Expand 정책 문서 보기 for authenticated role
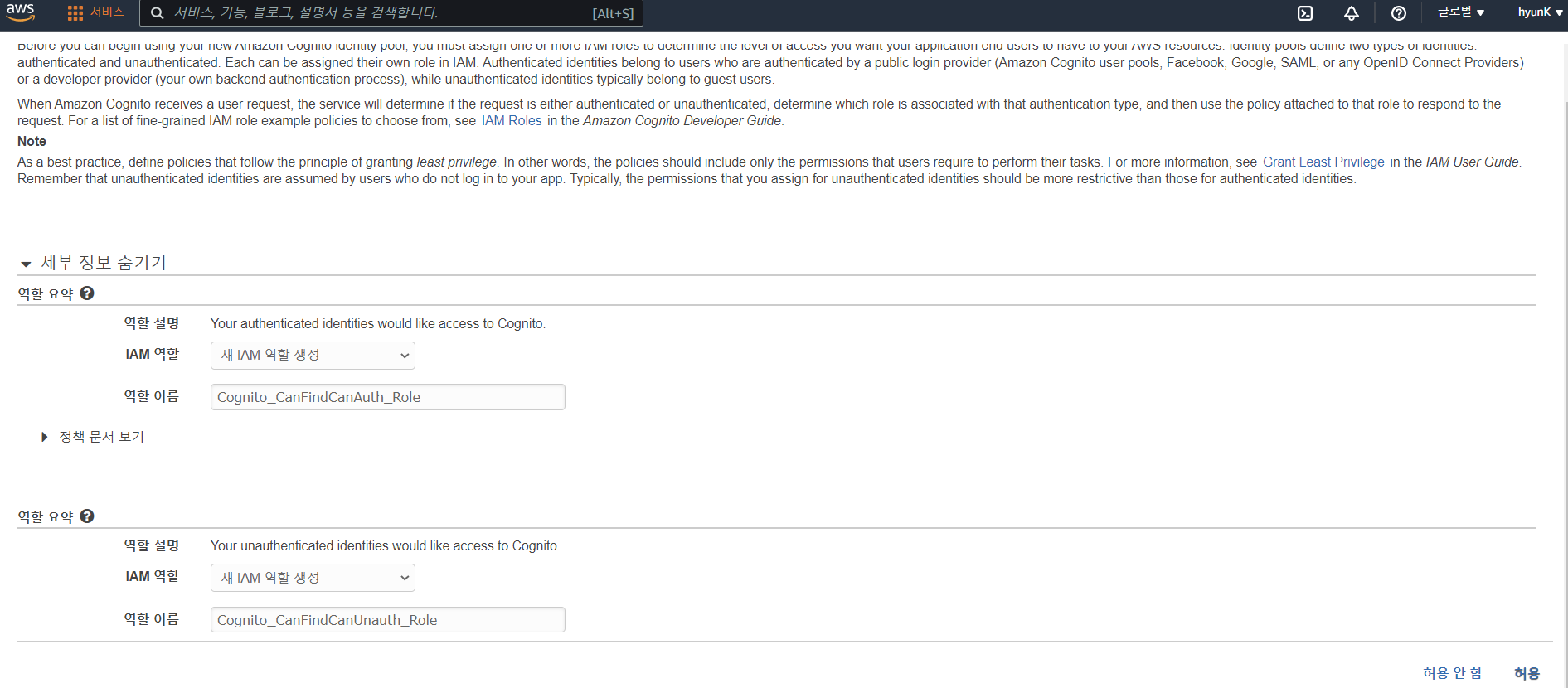The image size is (1568, 688). (93, 437)
